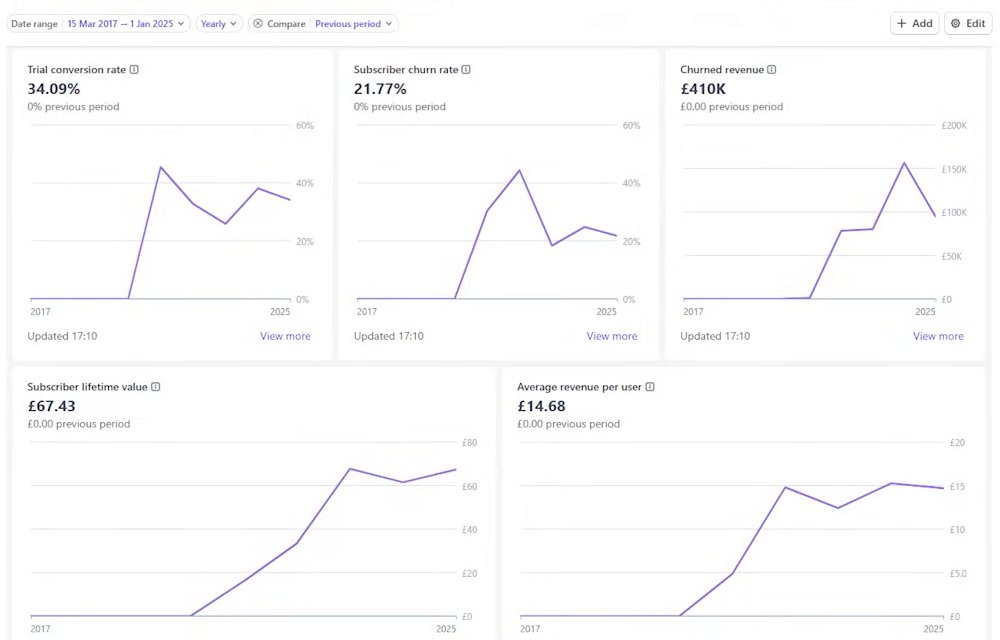
Task: Open info icon beside Trial conversion rate
Action: coord(134,69)
